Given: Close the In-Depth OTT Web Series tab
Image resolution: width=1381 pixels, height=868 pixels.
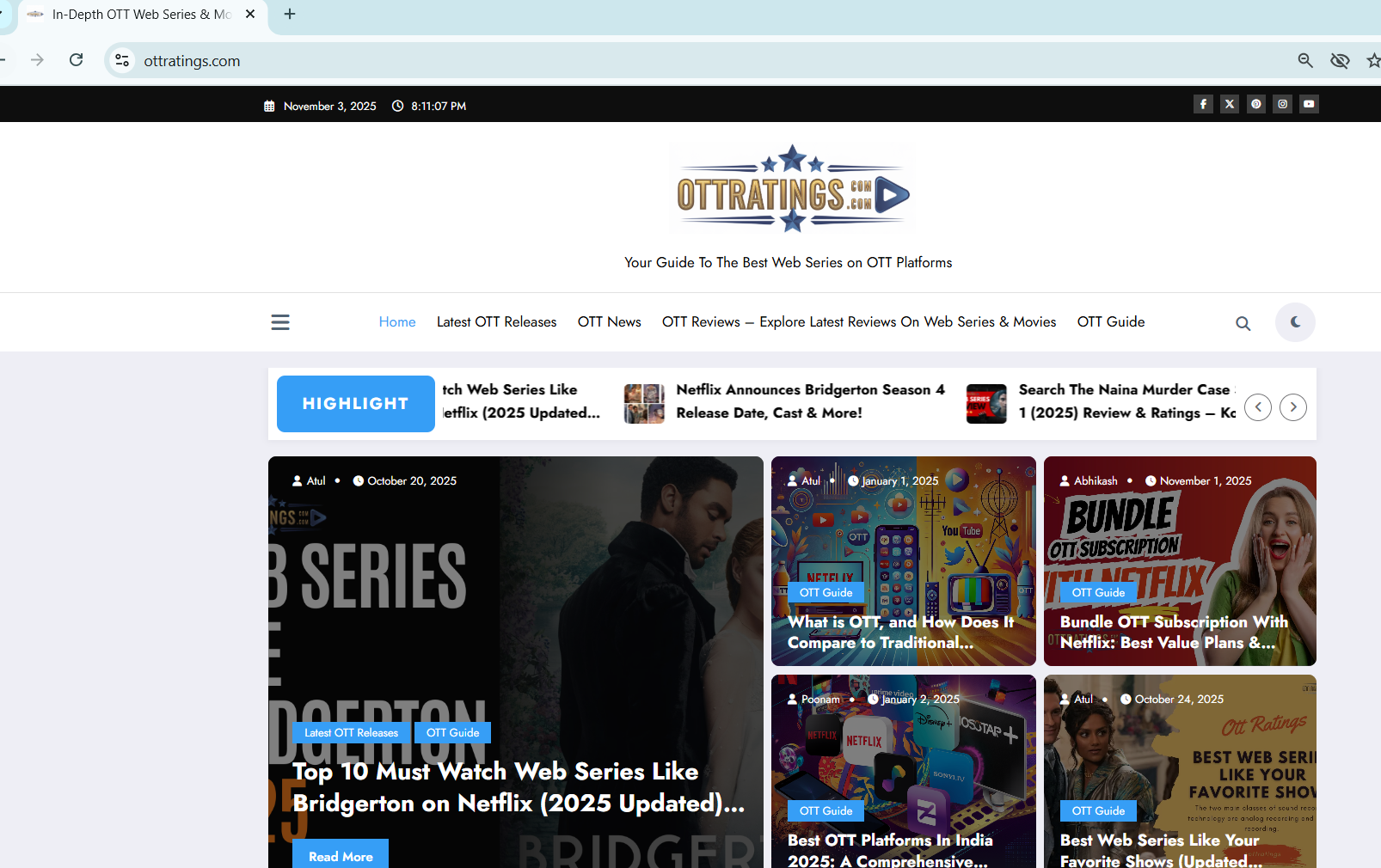Looking at the screenshot, I should pyautogui.click(x=250, y=14).
